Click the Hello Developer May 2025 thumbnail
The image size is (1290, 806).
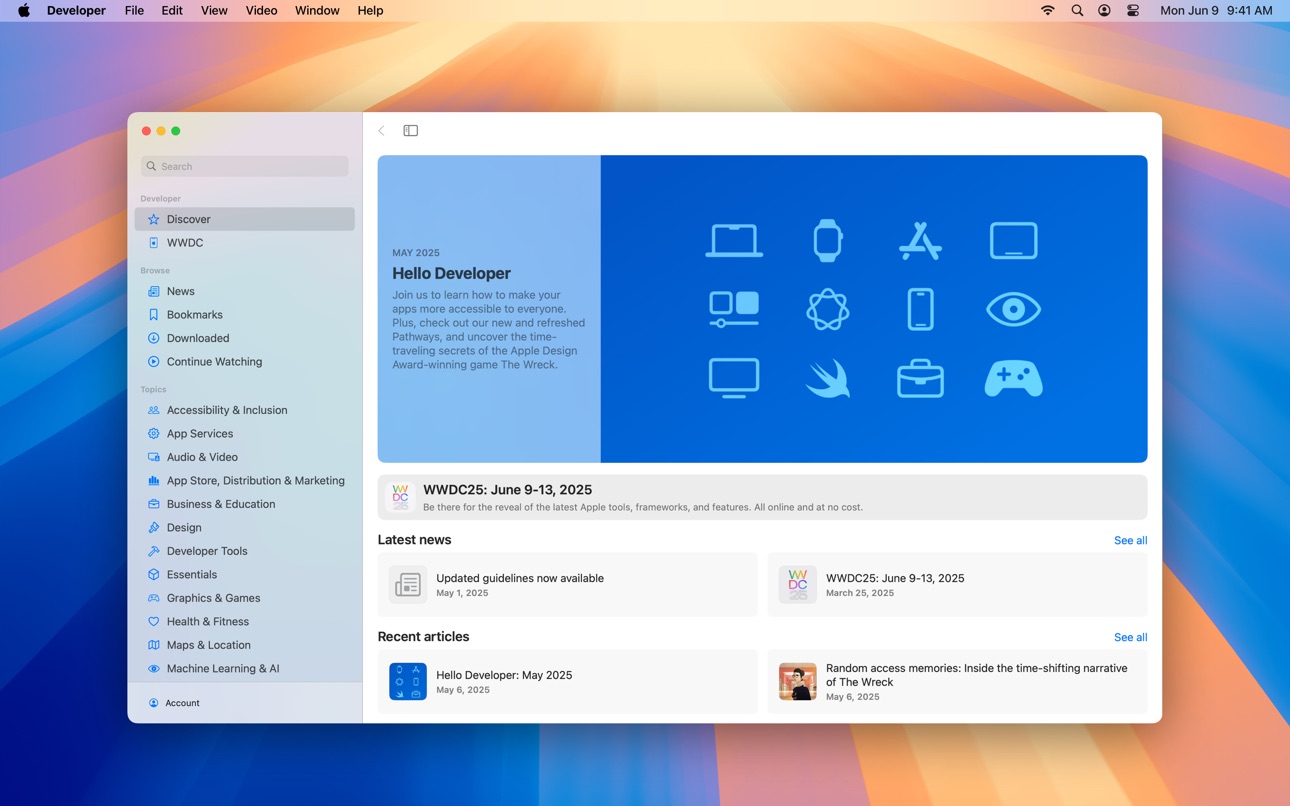click(x=408, y=682)
